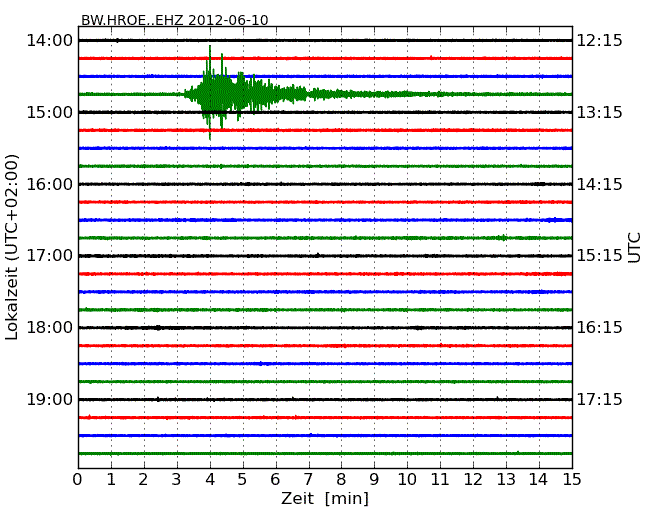Click the 12:15 UTC label
This screenshot has width=650, height=520.
(600, 41)
